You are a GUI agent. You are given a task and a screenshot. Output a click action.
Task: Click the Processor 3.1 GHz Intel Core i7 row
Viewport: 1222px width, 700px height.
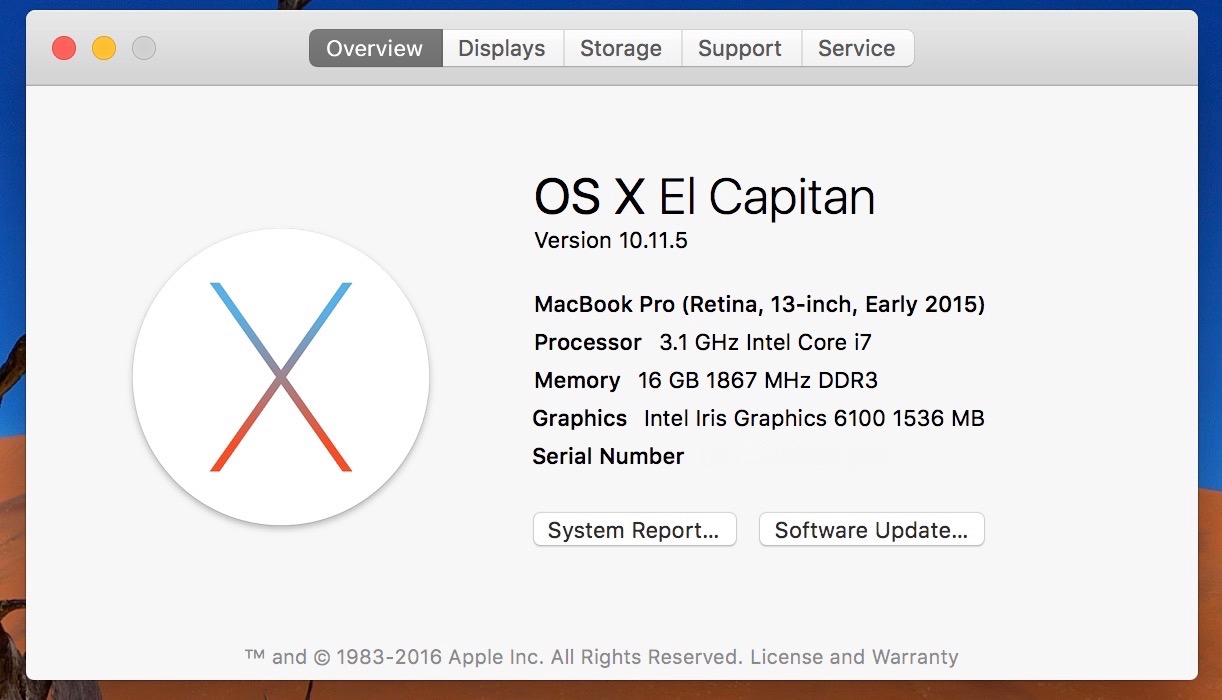pyautogui.click(x=703, y=342)
